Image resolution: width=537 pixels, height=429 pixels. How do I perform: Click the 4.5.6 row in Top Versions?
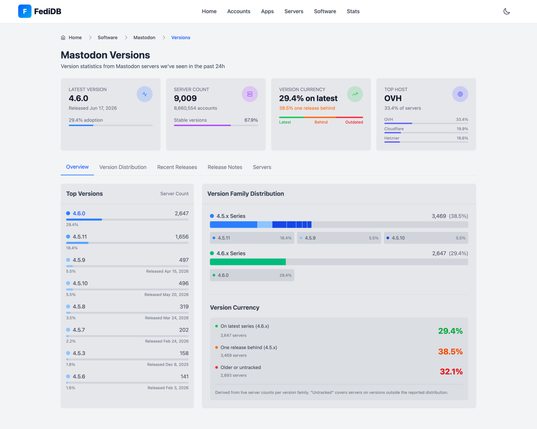[x=127, y=382]
